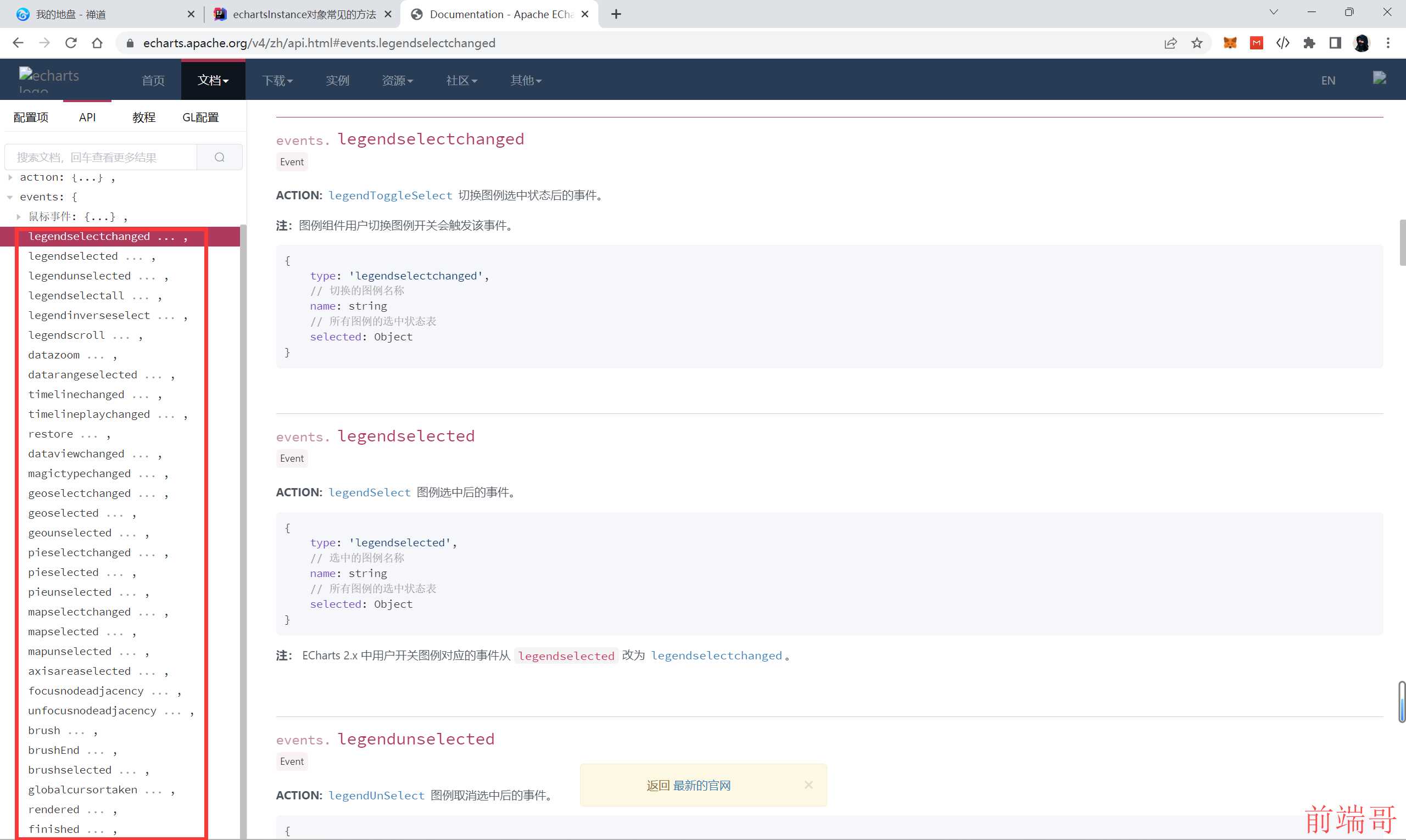Open legendToggleSelect action link
The height and width of the screenshot is (840, 1406).
(390, 195)
